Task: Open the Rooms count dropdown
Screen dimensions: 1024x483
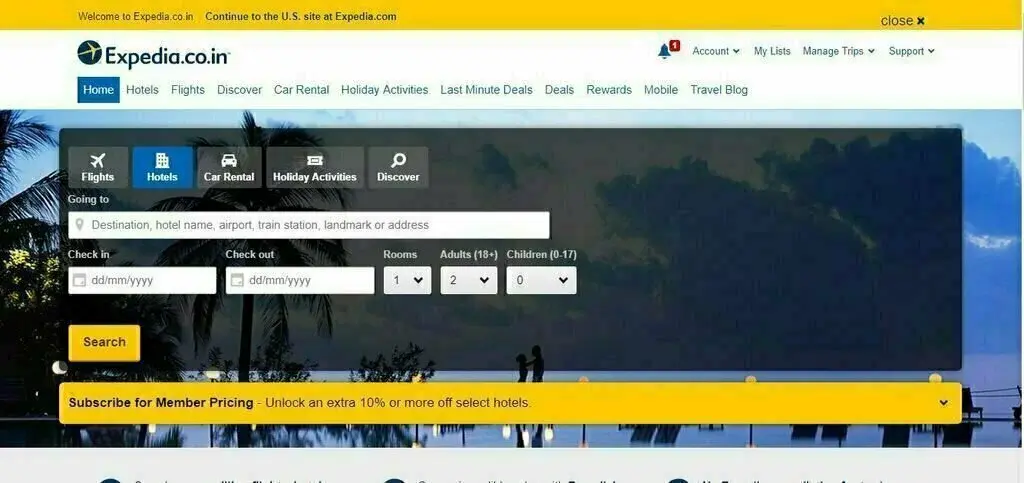Action: click(x=408, y=280)
